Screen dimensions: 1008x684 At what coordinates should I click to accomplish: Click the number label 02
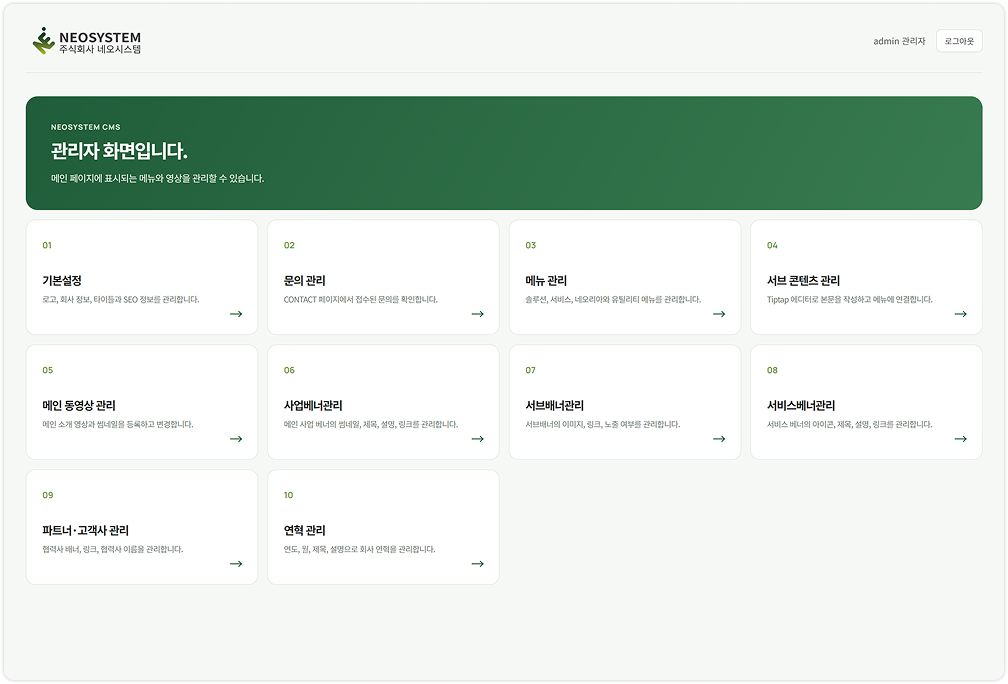coord(289,245)
